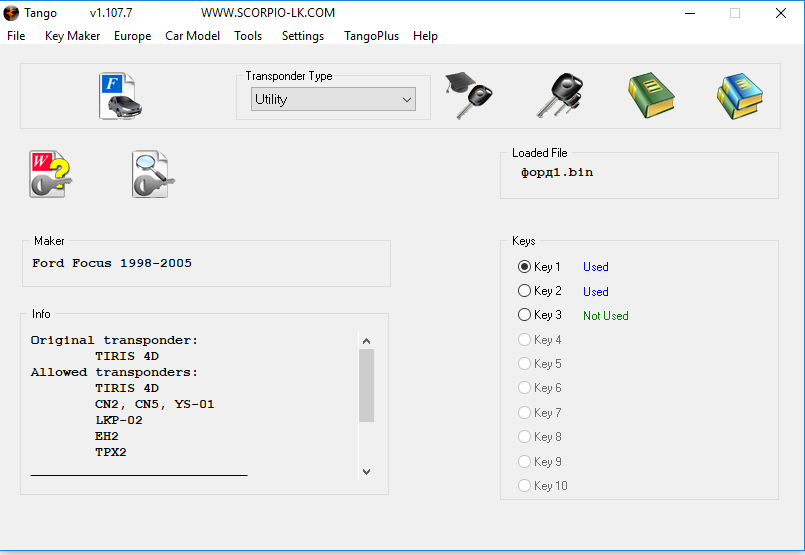Click the Info scrollbar up arrow
The height and width of the screenshot is (555, 805).
pyautogui.click(x=367, y=341)
